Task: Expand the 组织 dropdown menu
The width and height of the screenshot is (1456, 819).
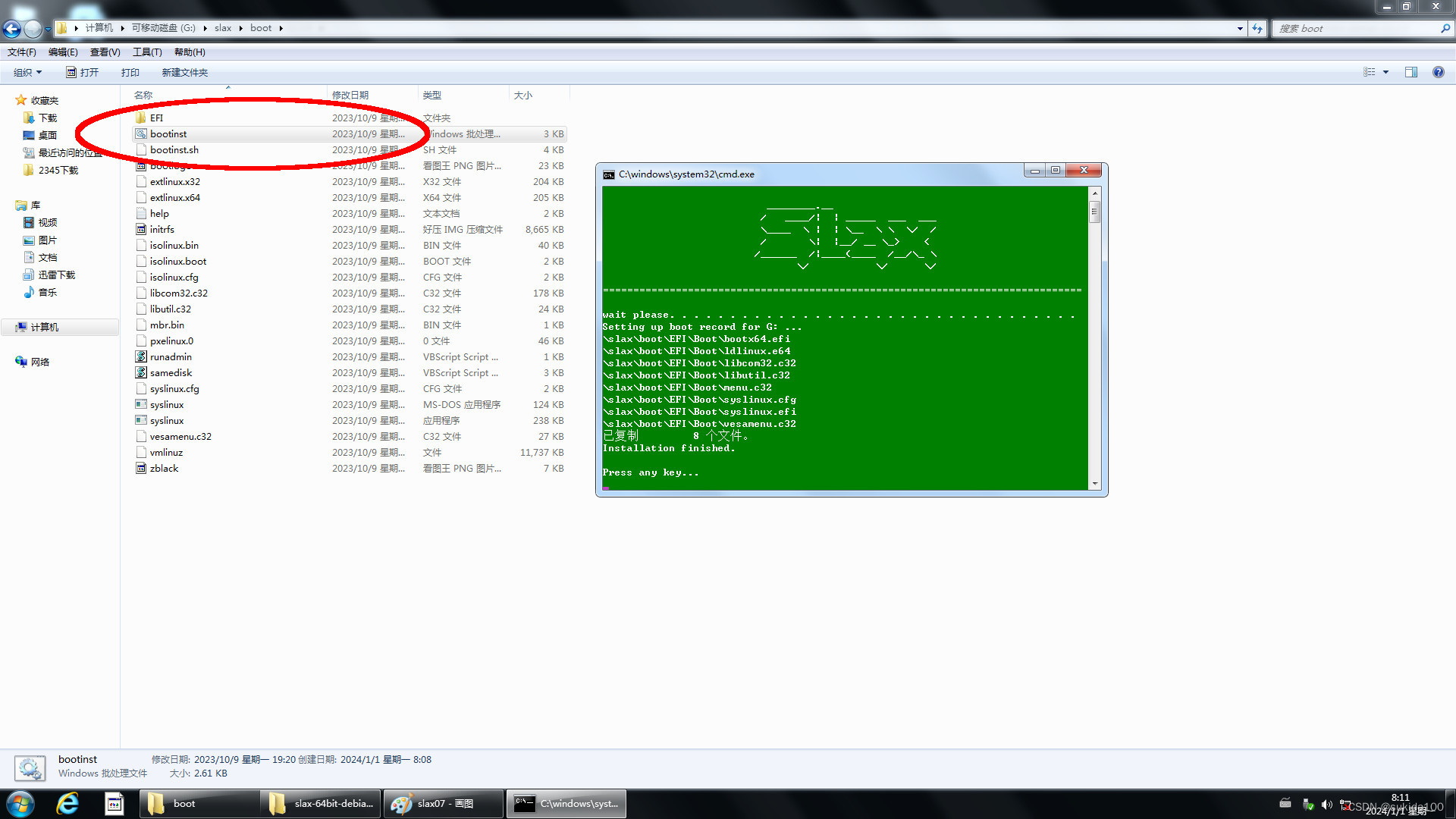Action: tap(28, 72)
